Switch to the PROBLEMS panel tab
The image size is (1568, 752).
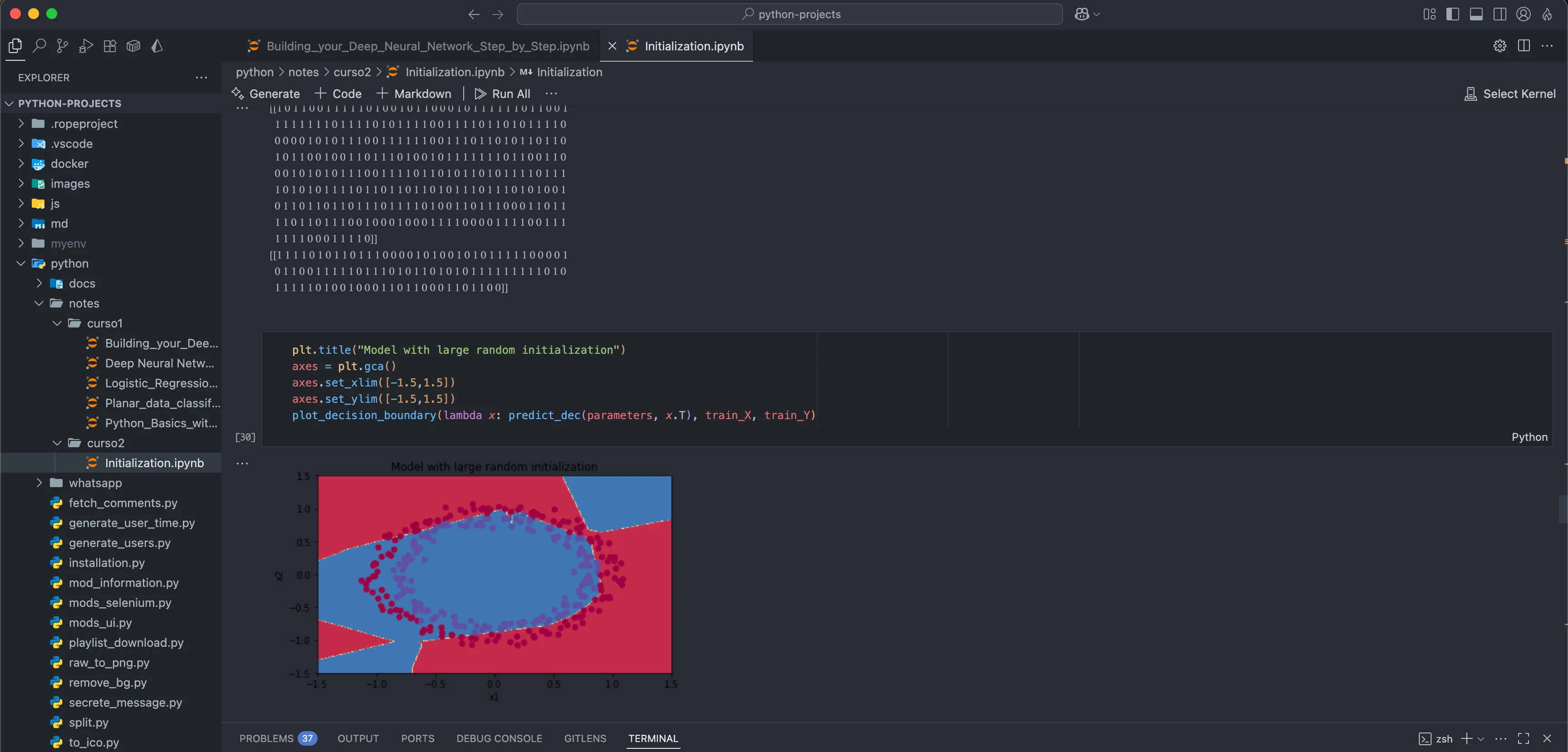coord(278,738)
